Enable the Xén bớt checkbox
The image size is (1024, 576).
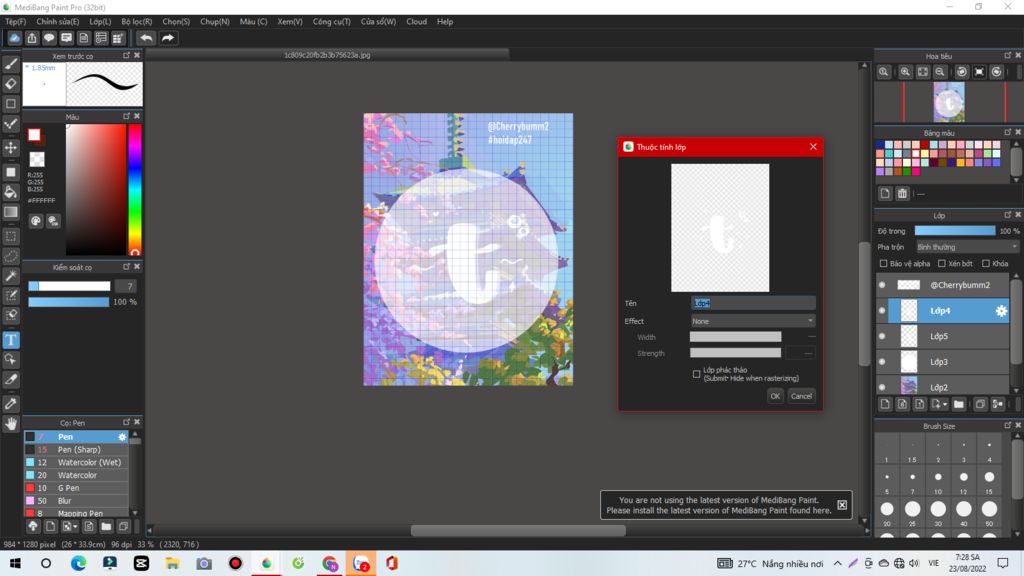942,264
